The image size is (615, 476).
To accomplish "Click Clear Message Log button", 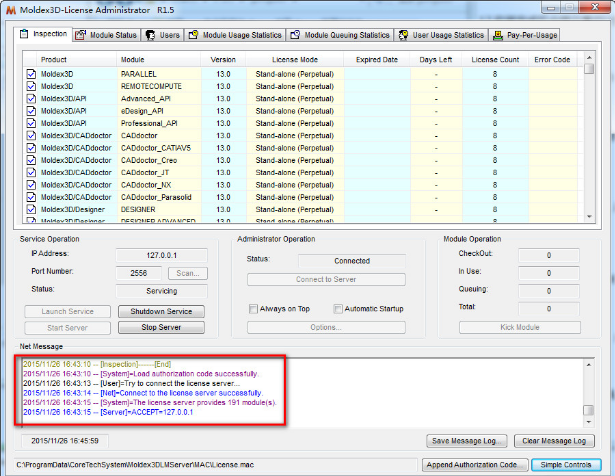I will (x=554, y=441).
